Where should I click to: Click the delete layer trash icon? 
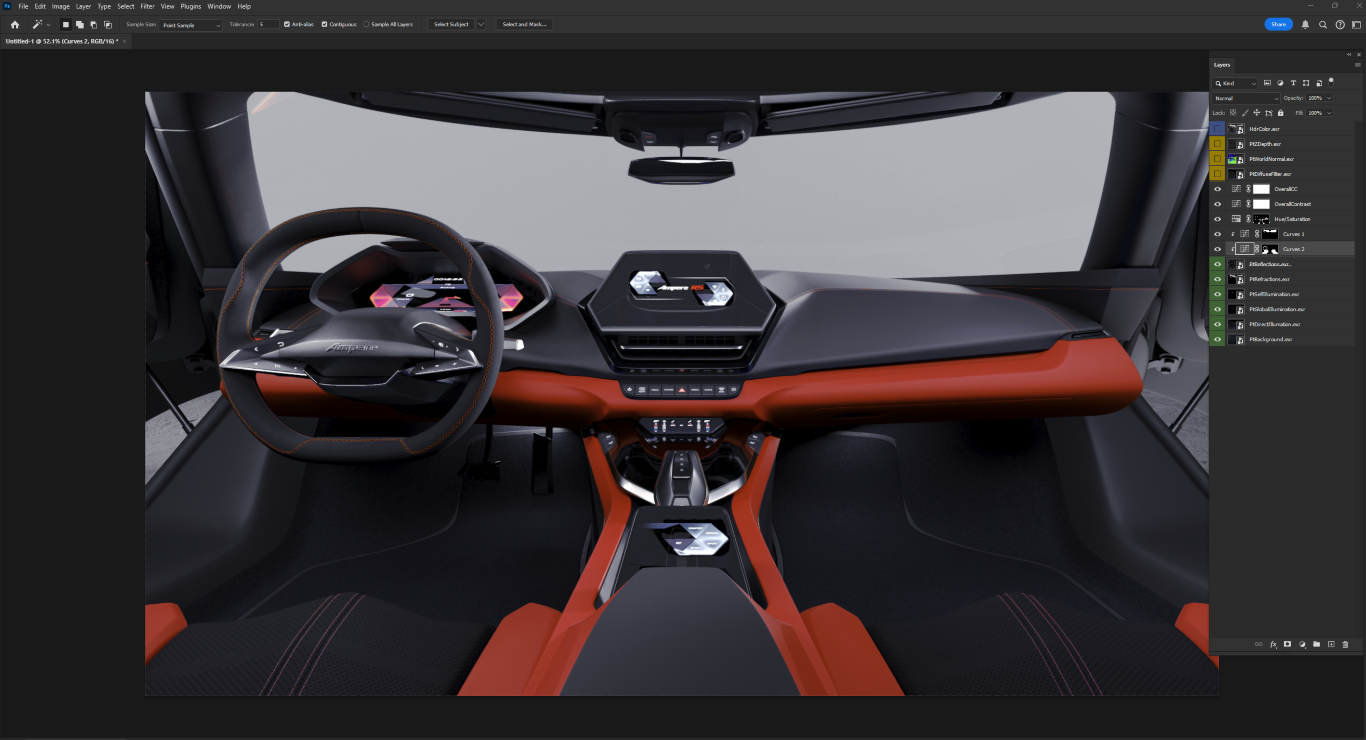(1345, 644)
